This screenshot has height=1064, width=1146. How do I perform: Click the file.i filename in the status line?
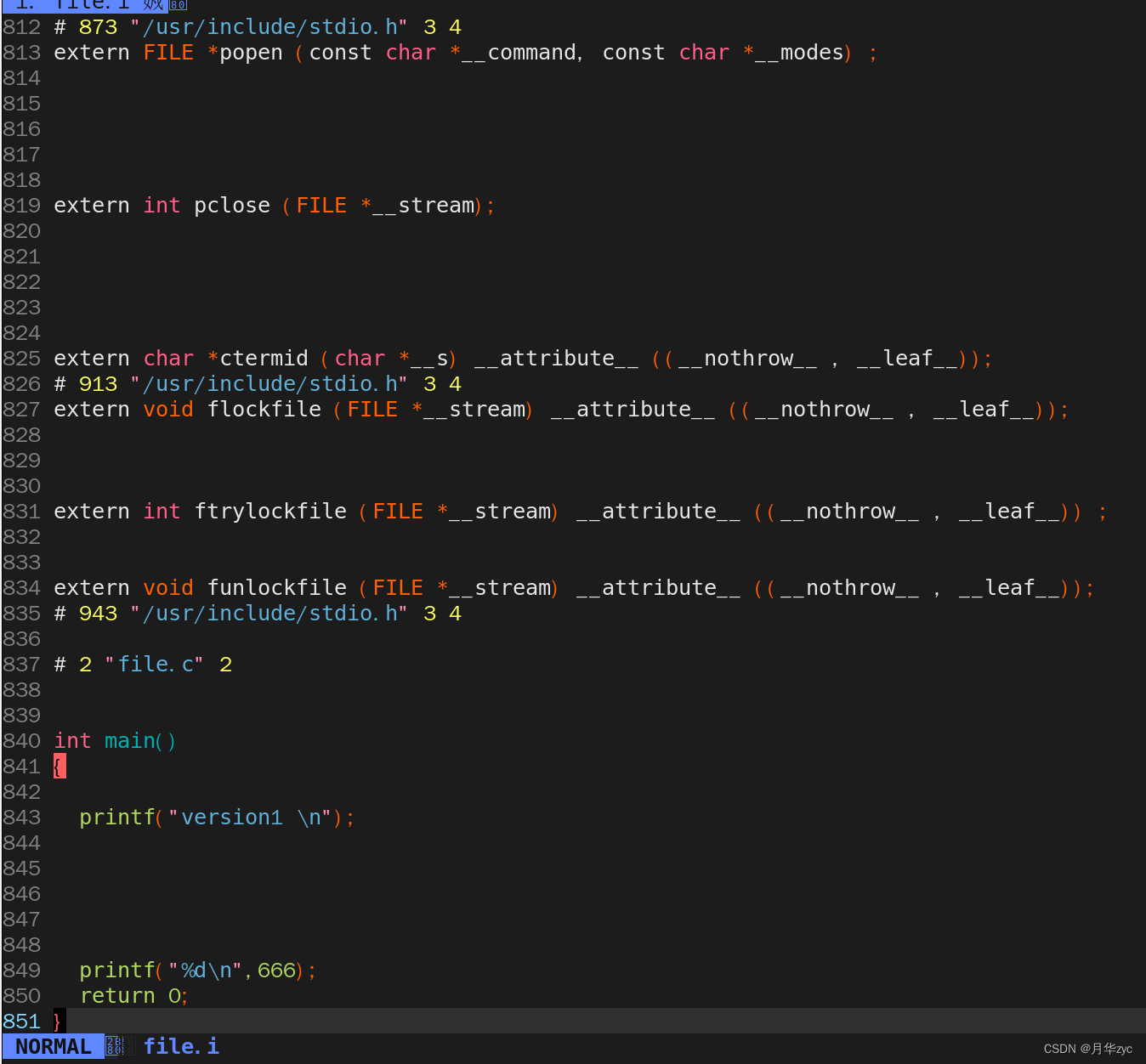coord(181,1046)
